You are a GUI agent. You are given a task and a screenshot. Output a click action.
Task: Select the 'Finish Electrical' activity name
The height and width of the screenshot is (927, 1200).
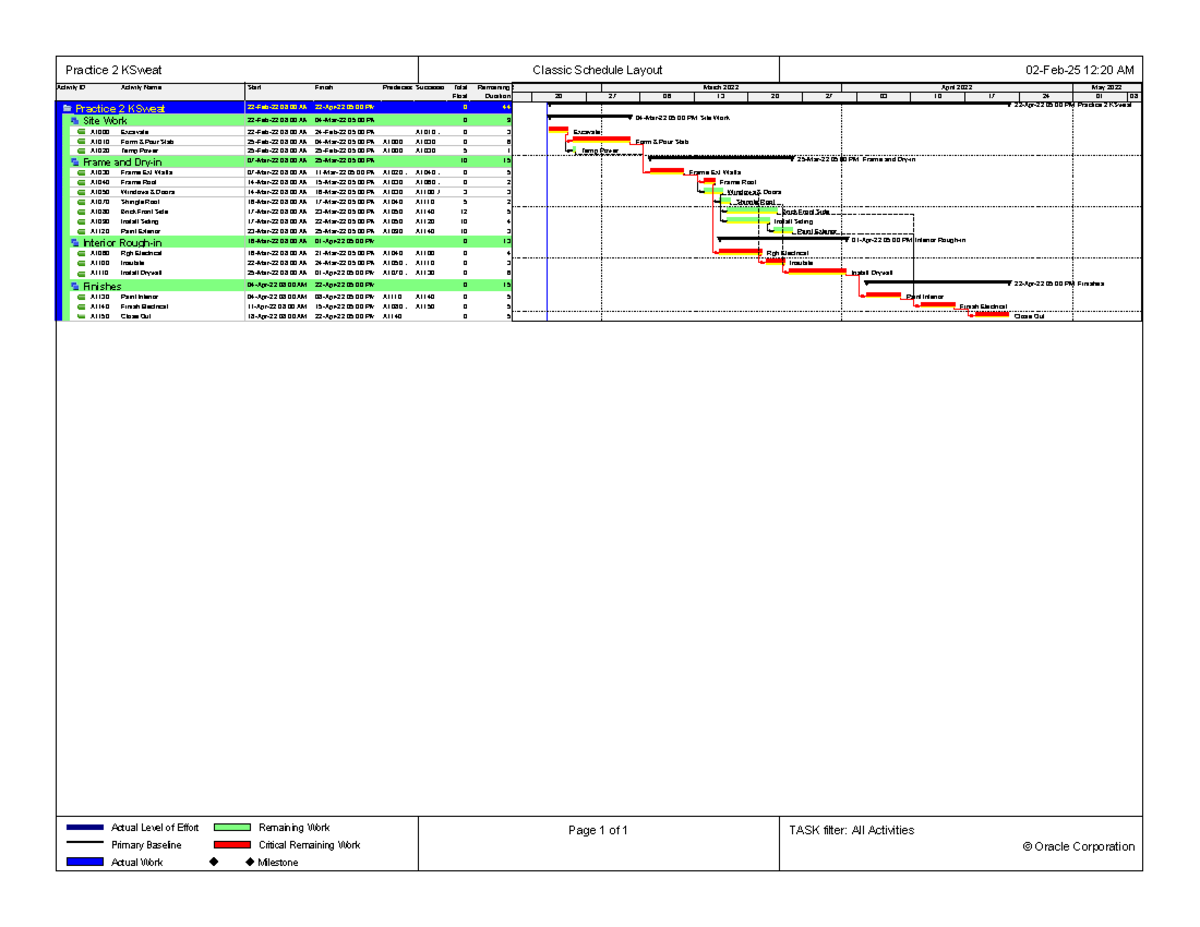click(145, 307)
